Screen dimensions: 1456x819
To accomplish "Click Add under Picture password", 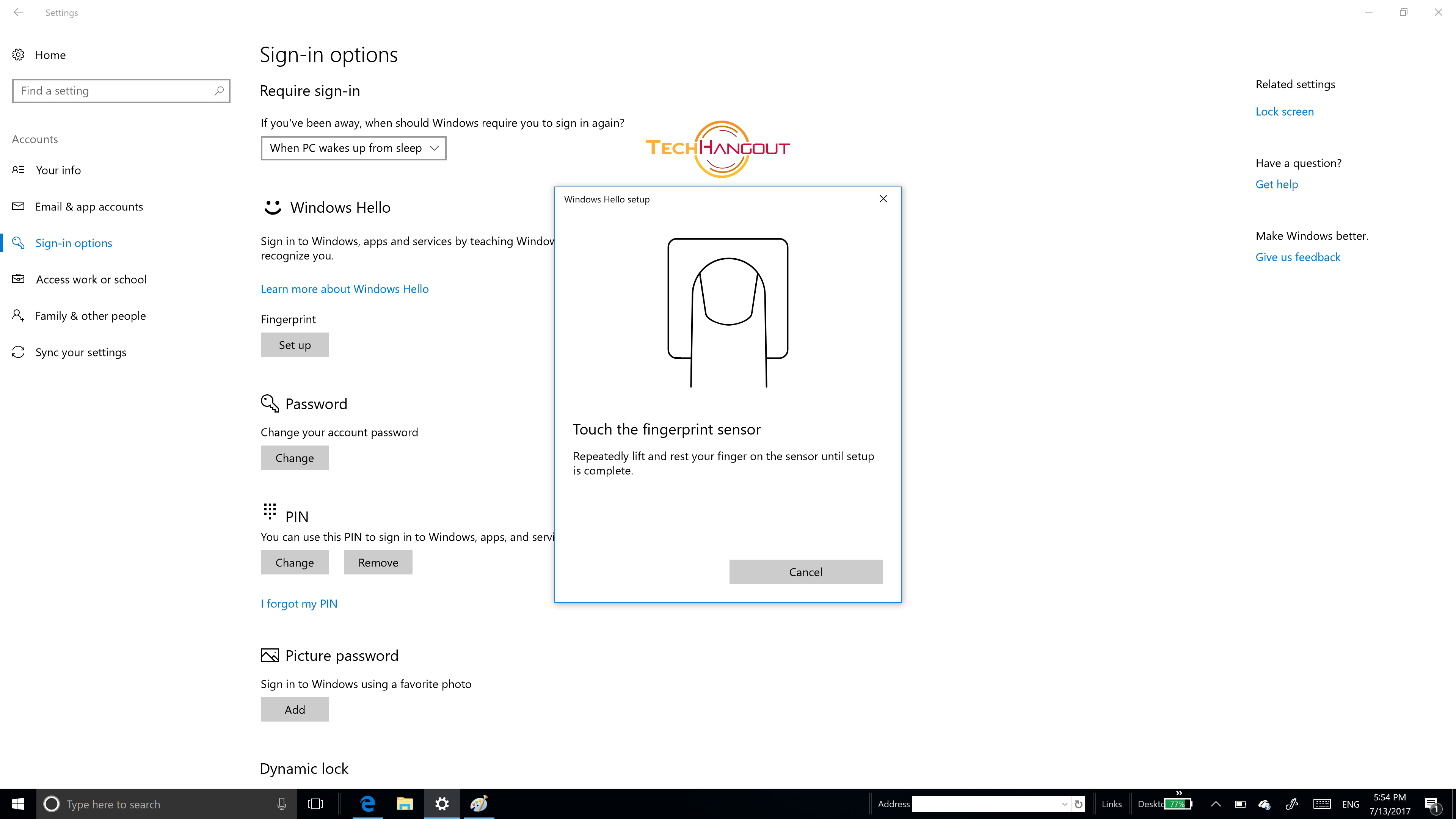I will (295, 709).
